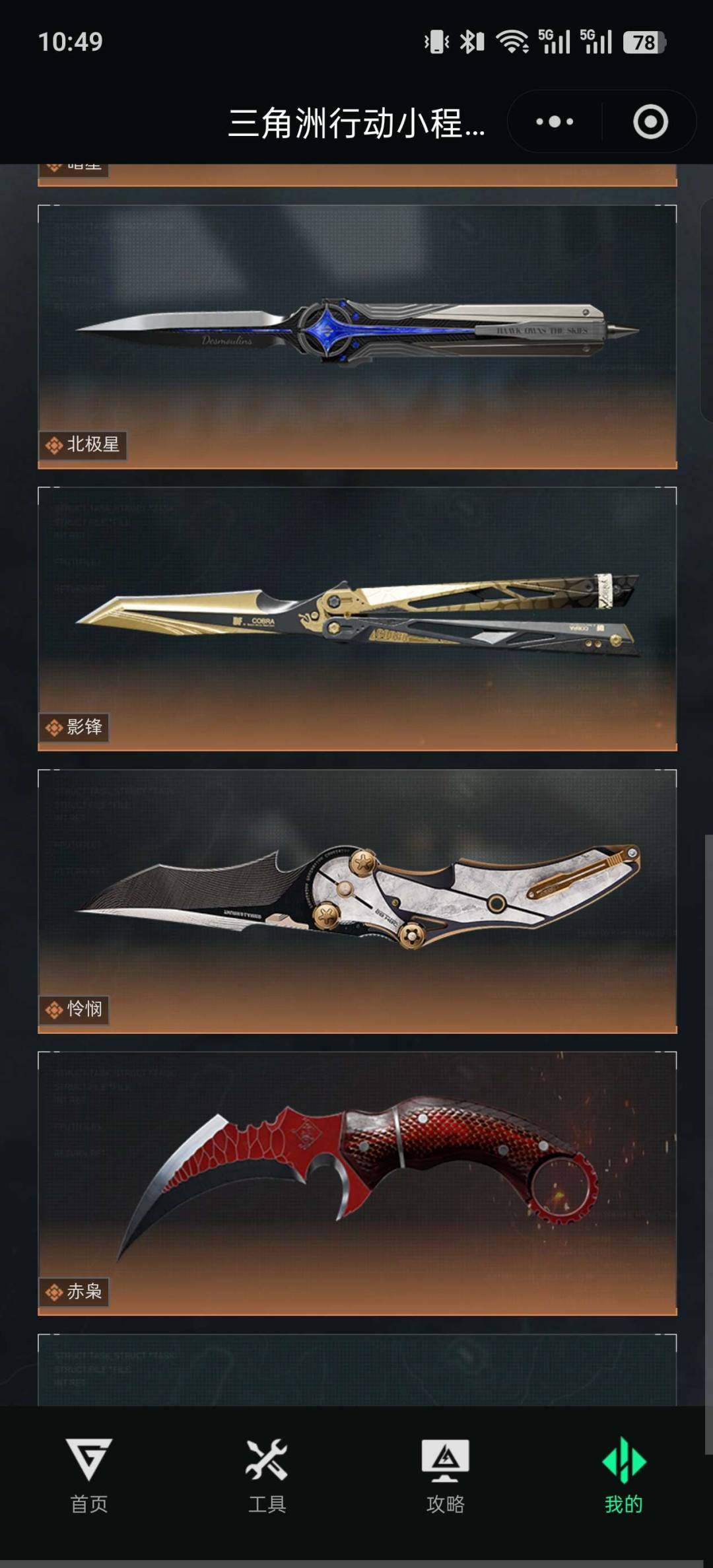Image resolution: width=713 pixels, height=1568 pixels.
Task: Tap the 三角洲行动小程序 title text
Action: pos(356,123)
